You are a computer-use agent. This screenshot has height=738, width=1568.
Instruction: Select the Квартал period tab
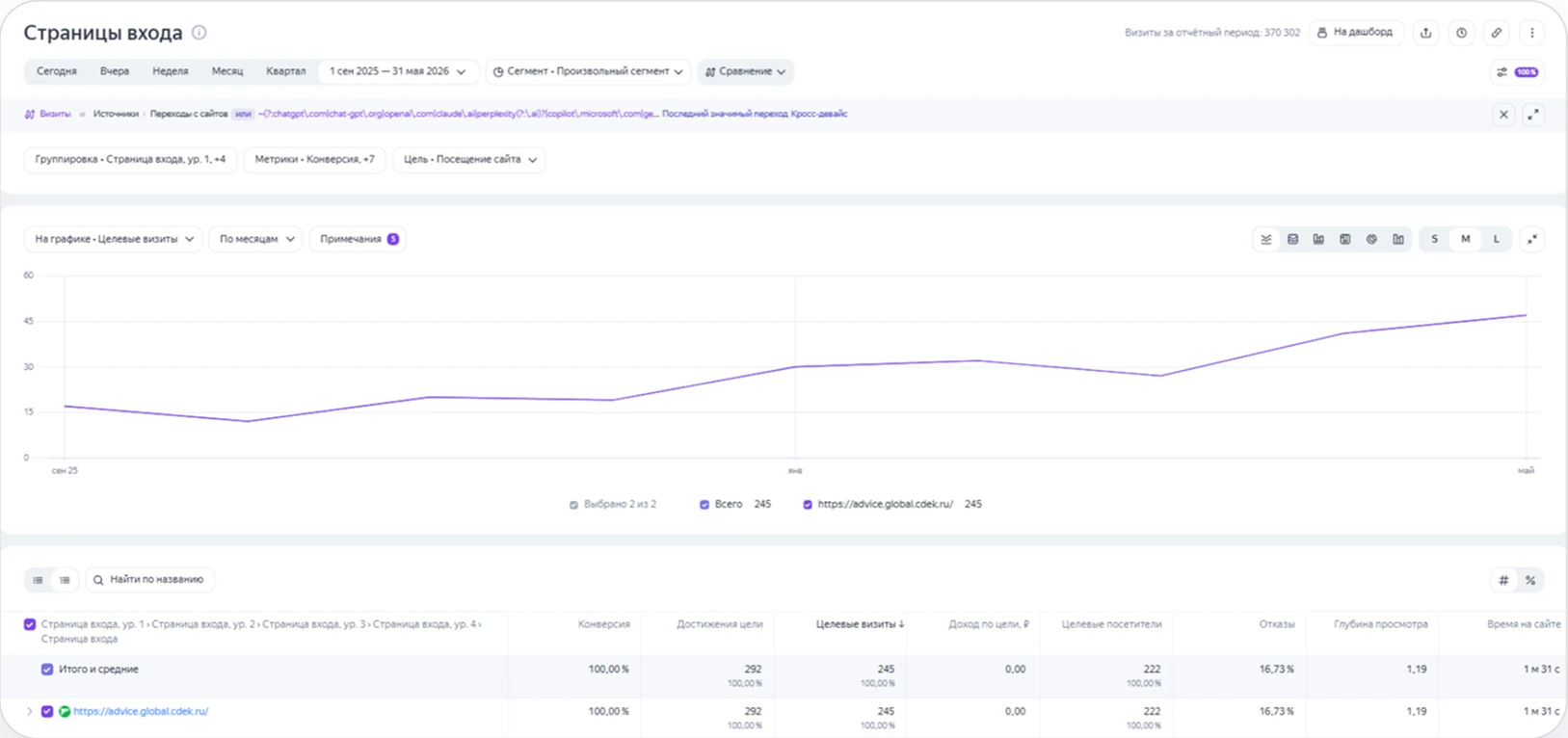pyautogui.click(x=286, y=71)
